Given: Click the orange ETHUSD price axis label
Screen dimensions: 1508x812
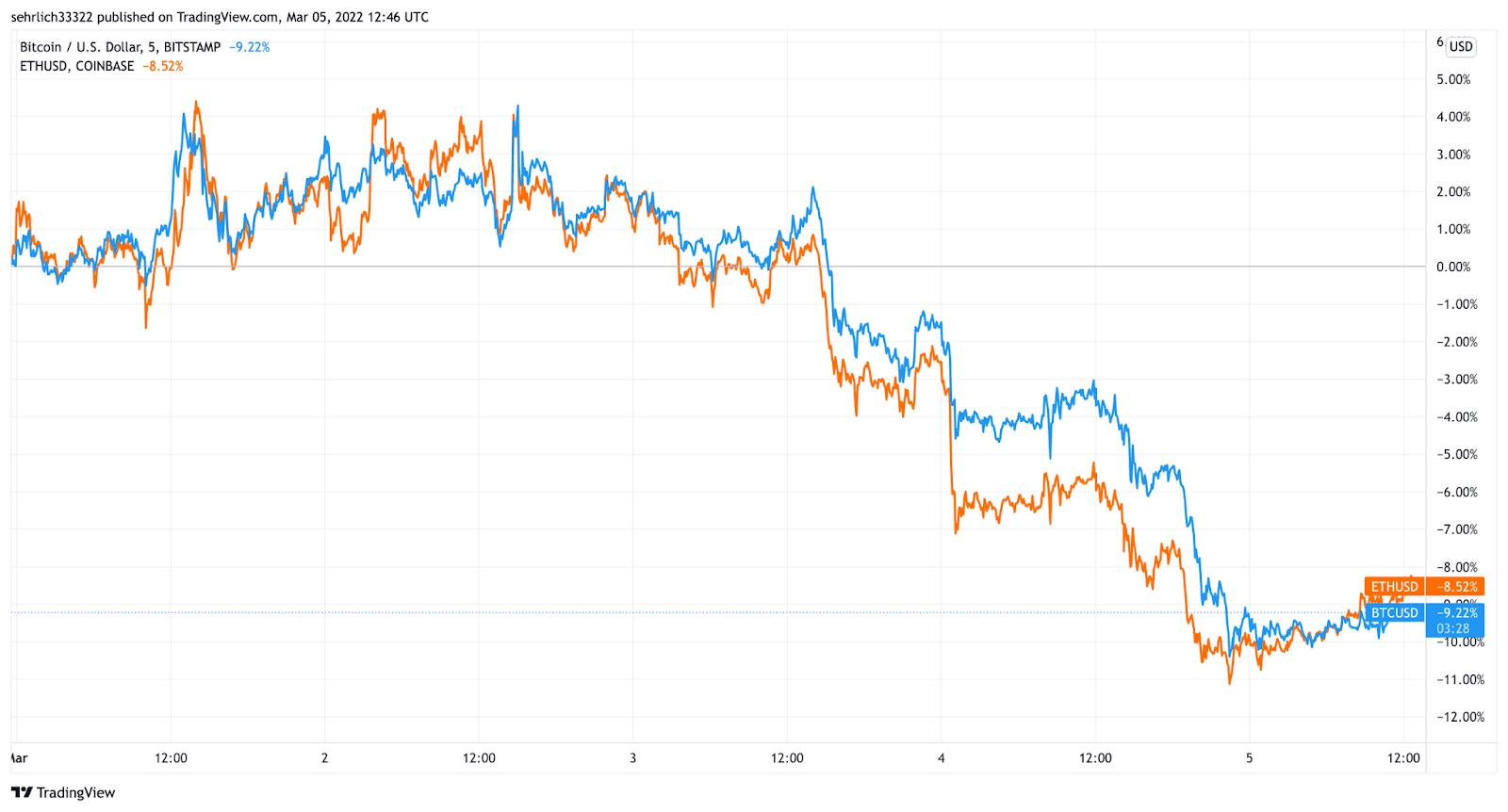Looking at the screenshot, I should [x=1393, y=587].
